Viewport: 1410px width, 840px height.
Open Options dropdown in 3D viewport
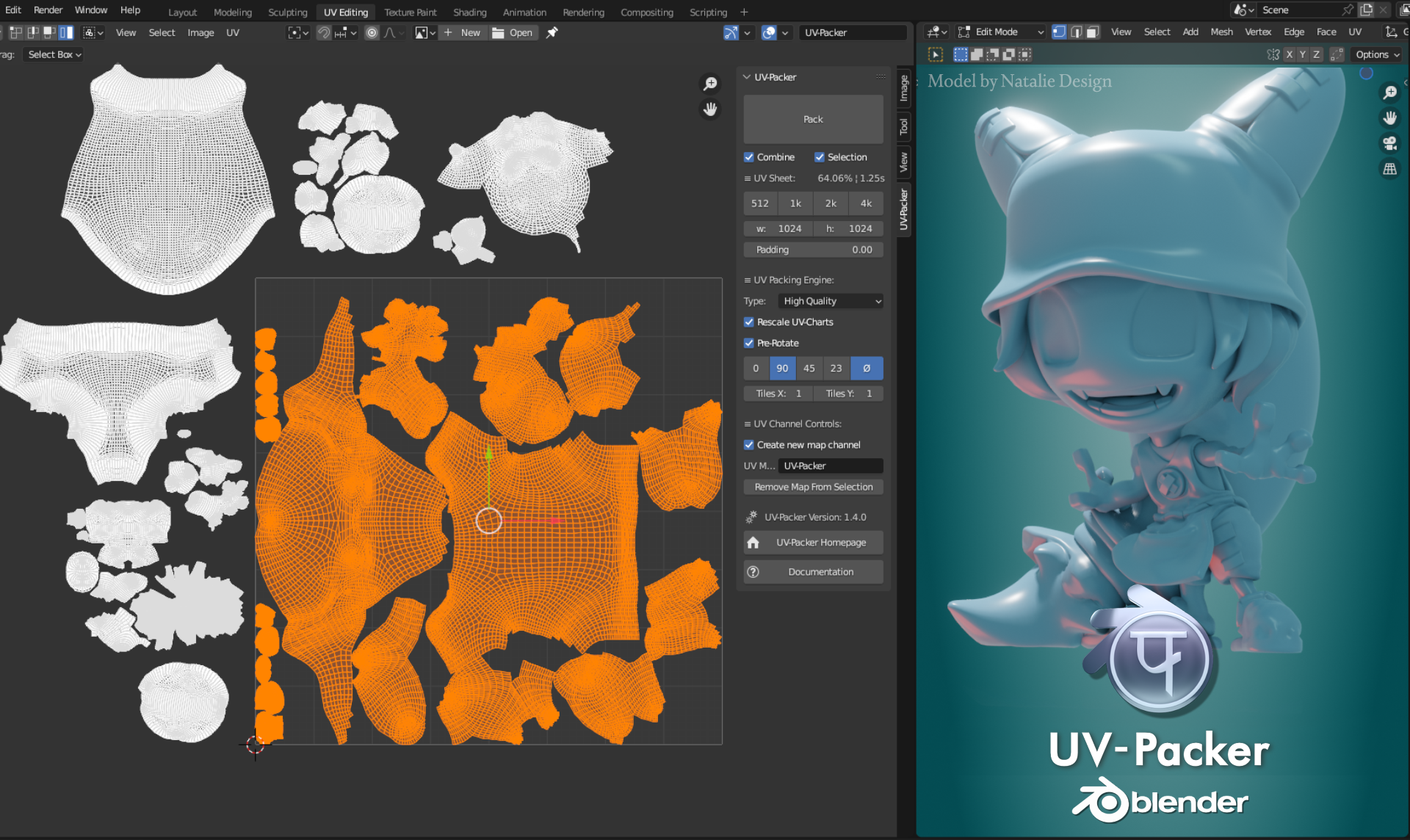pyautogui.click(x=1377, y=54)
